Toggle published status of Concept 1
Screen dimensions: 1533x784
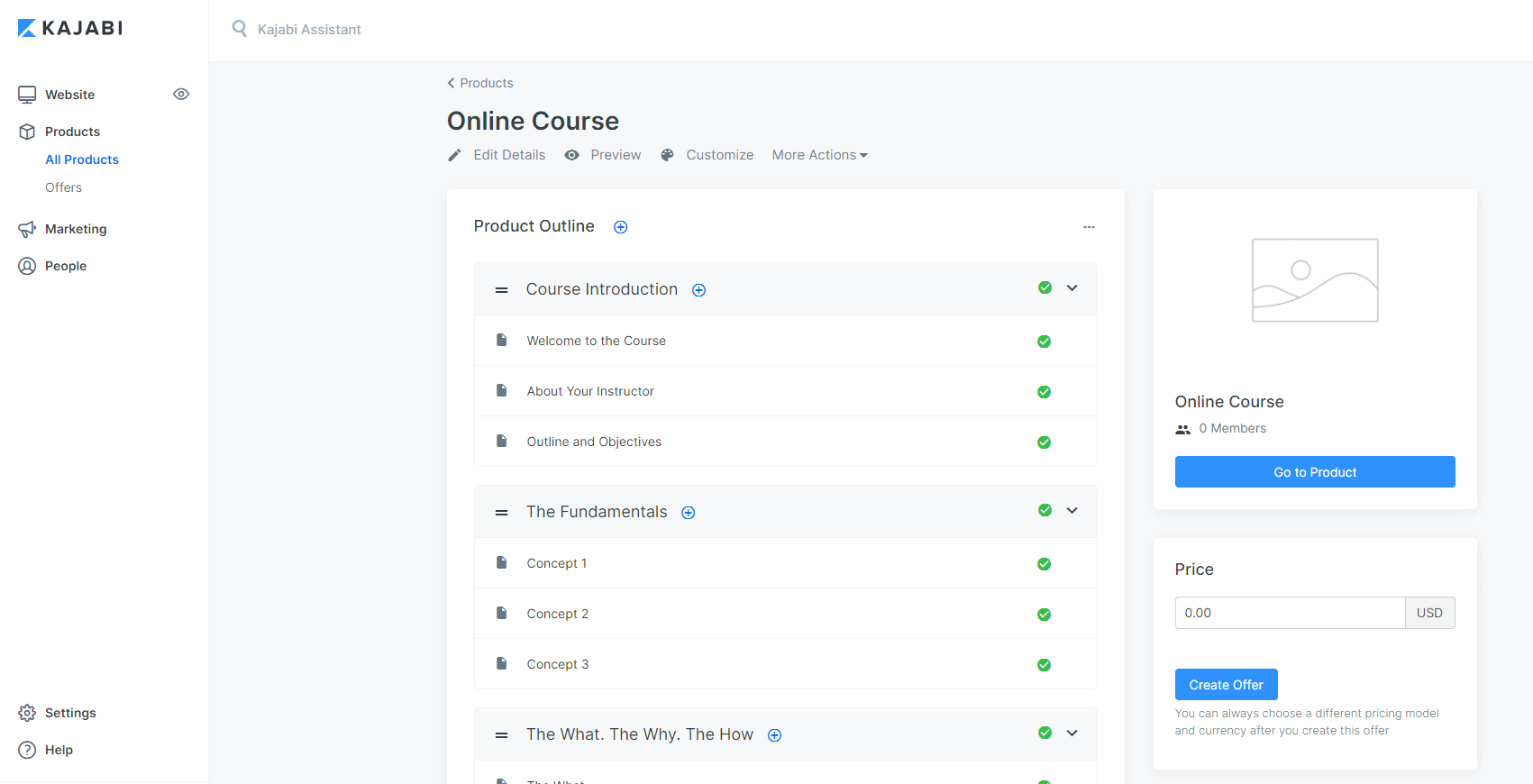point(1045,564)
